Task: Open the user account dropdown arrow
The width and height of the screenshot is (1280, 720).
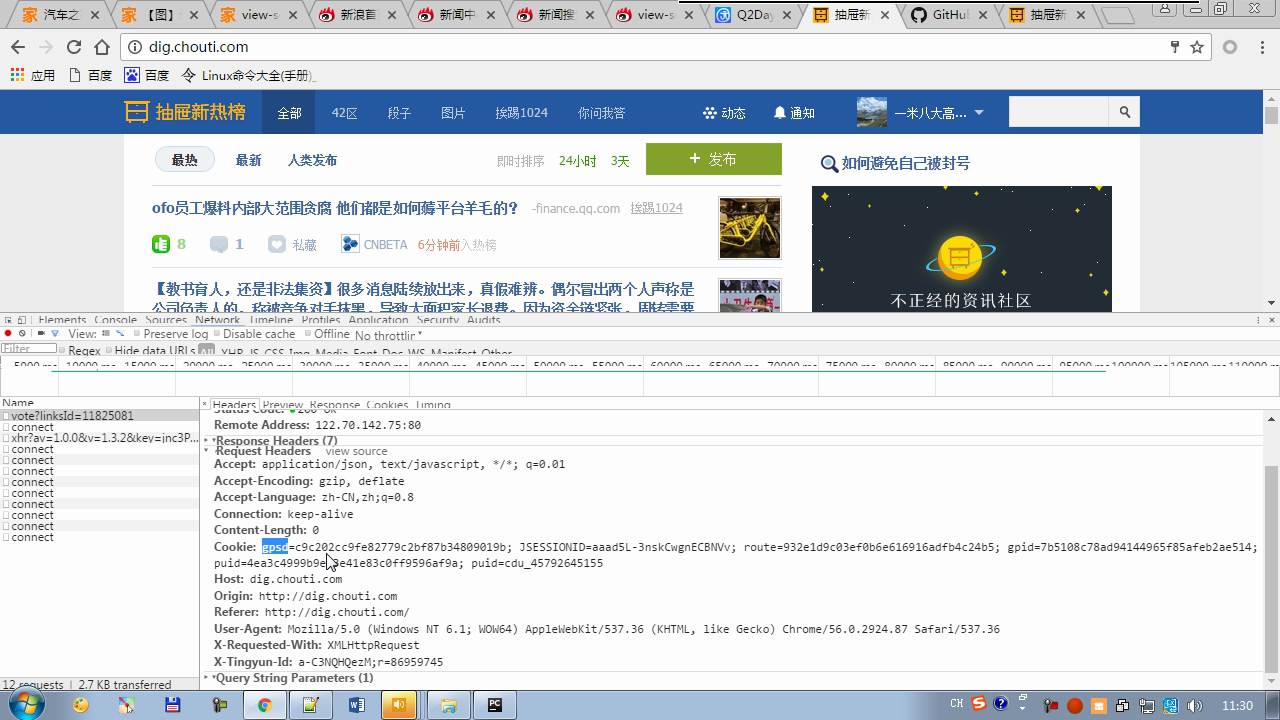Action: pyautogui.click(x=978, y=112)
